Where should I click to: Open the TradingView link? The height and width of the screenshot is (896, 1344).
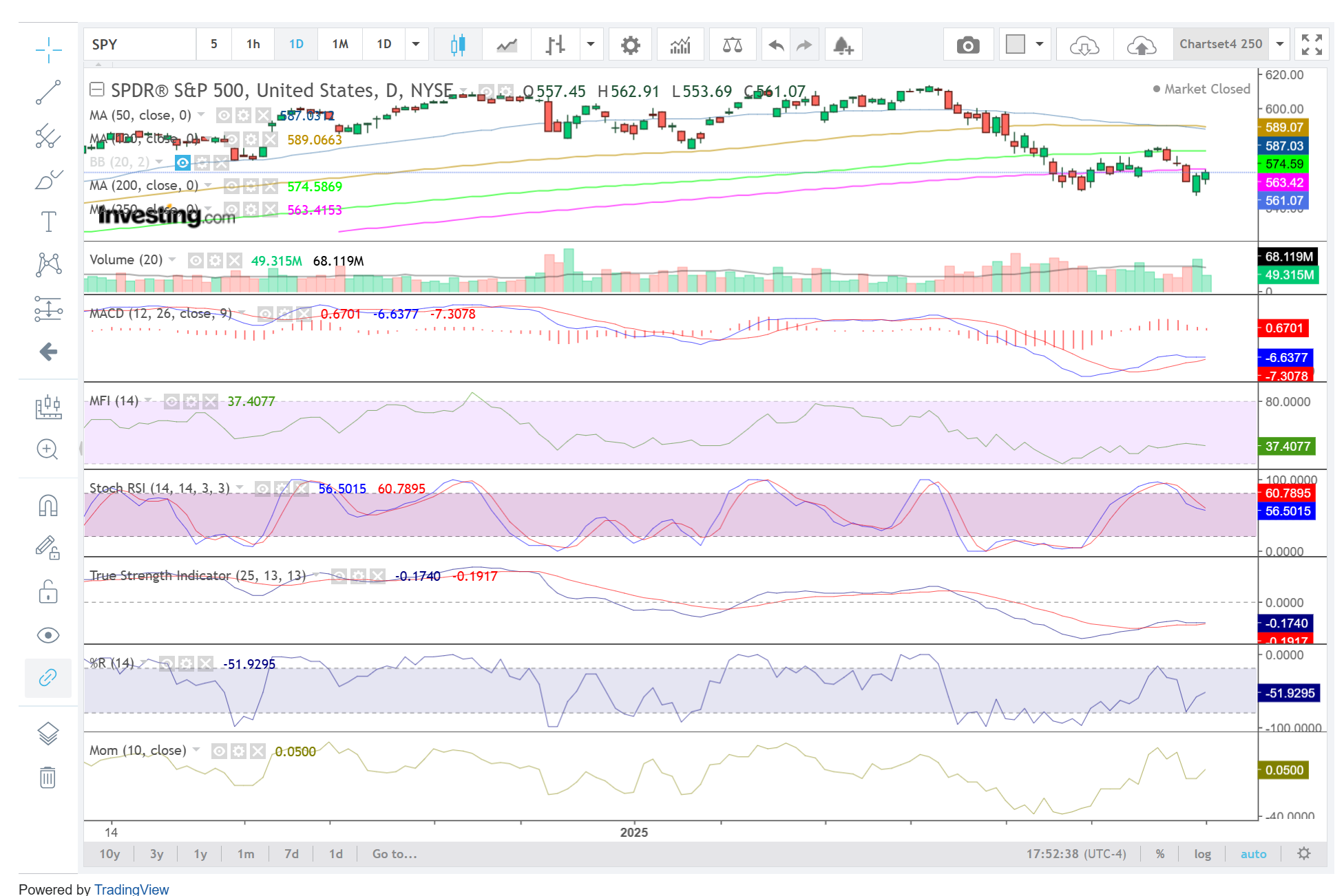(x=132, y=889)
